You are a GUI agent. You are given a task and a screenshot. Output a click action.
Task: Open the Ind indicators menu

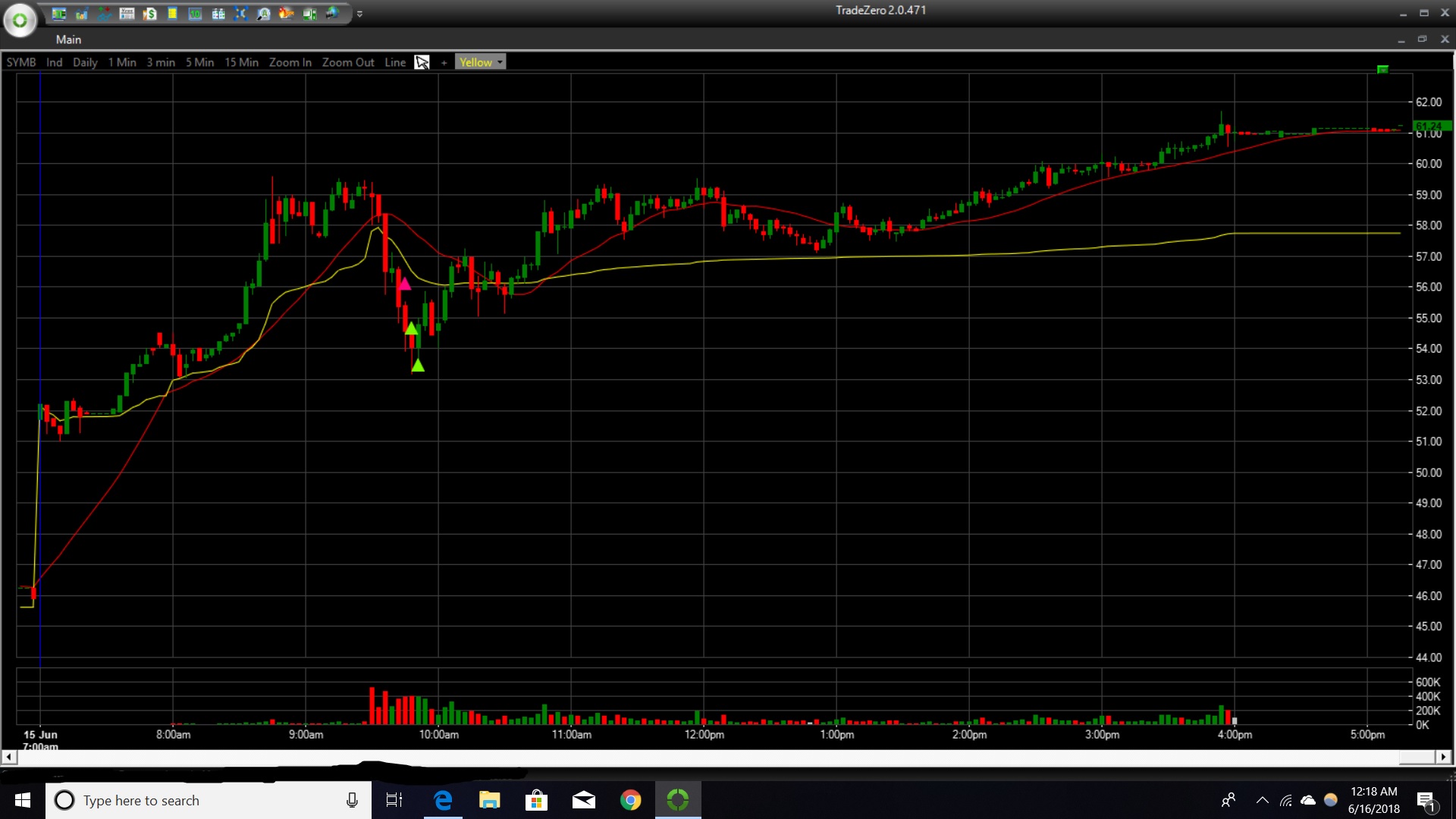[x=54, y=62]
